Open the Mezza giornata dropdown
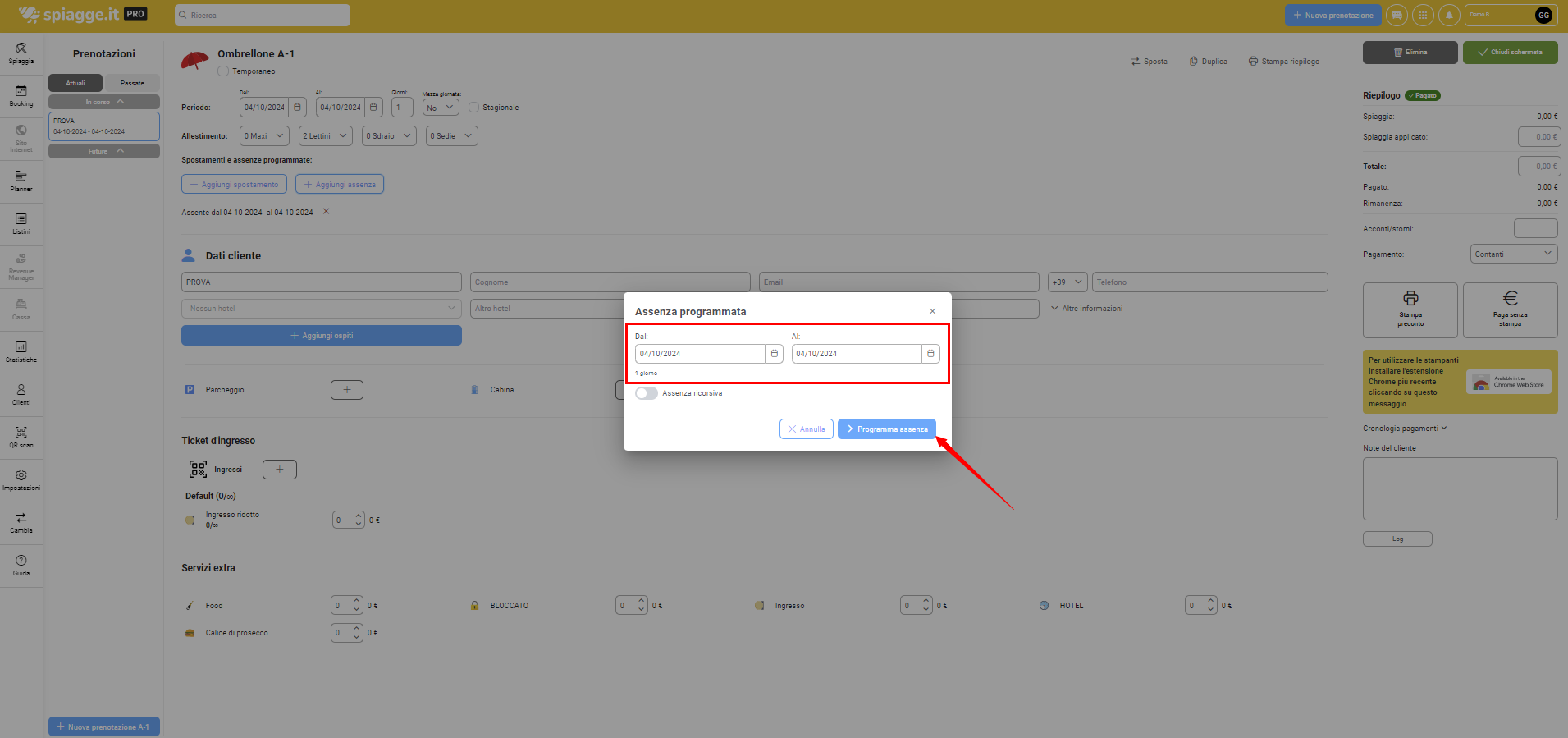 (441, 108)
